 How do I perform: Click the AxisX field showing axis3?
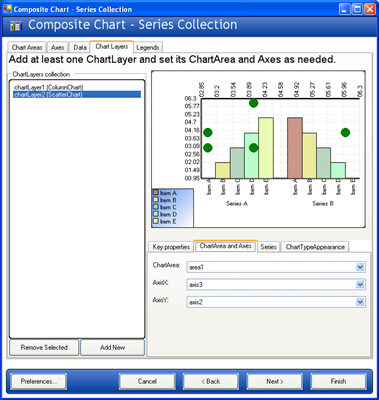tap(276, 285)
